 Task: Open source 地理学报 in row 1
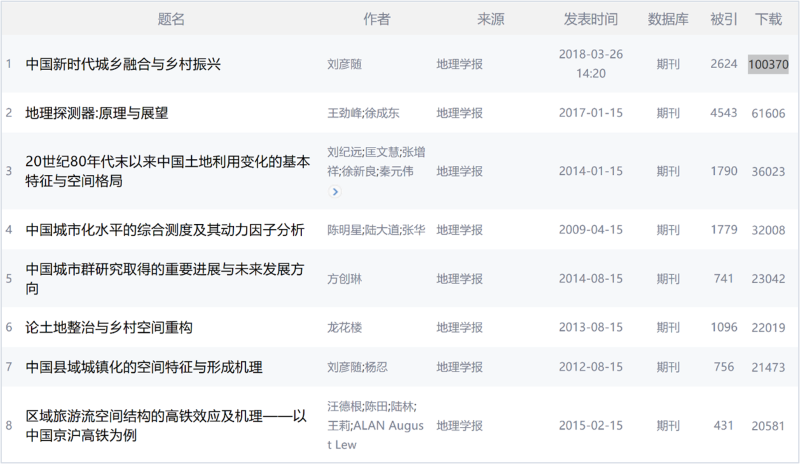coord(459,64)
